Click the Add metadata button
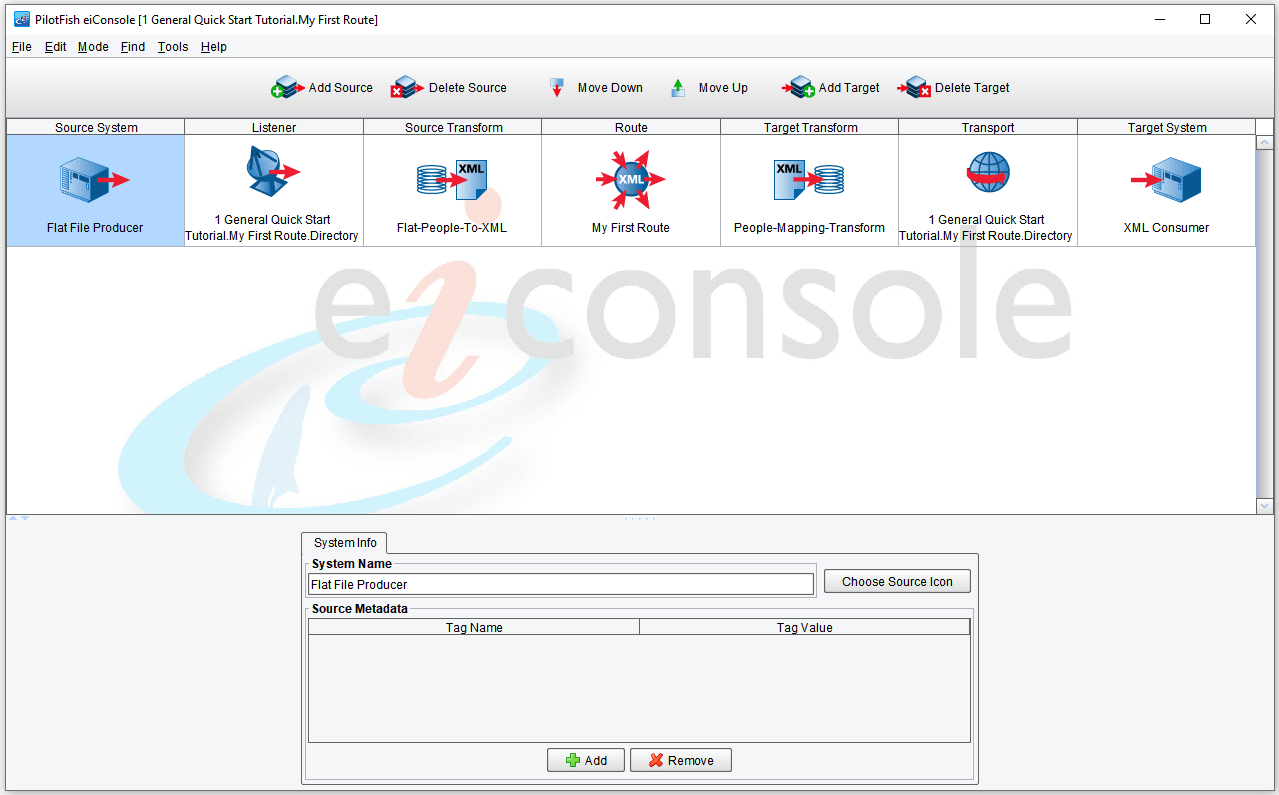The image size is (1279, 795). point(586,760)
